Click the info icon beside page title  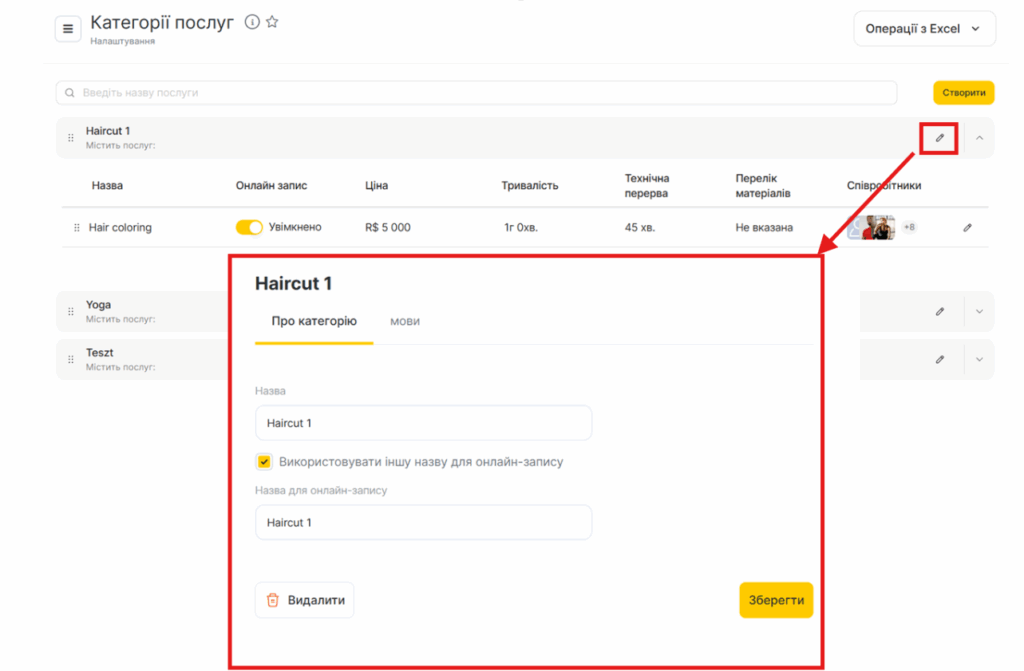[252, 22]
